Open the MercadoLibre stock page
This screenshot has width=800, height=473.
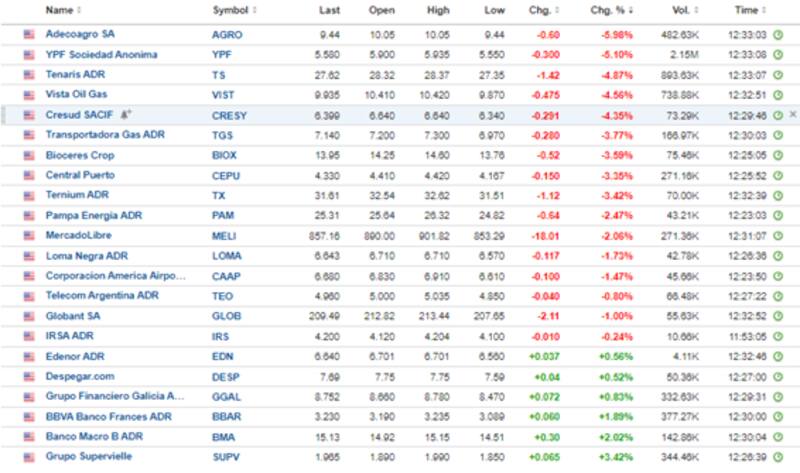coord(78,235)
